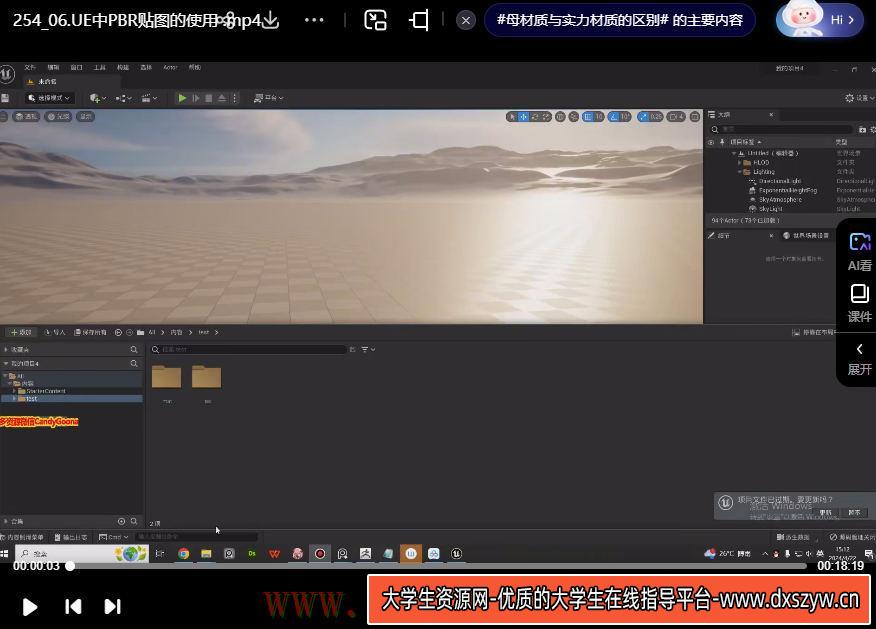The width and height of the screenshot is (876, 629).
Task: Click the world/local coordinate globe icon
Action: pyautogui.click(x=560, y=116)
